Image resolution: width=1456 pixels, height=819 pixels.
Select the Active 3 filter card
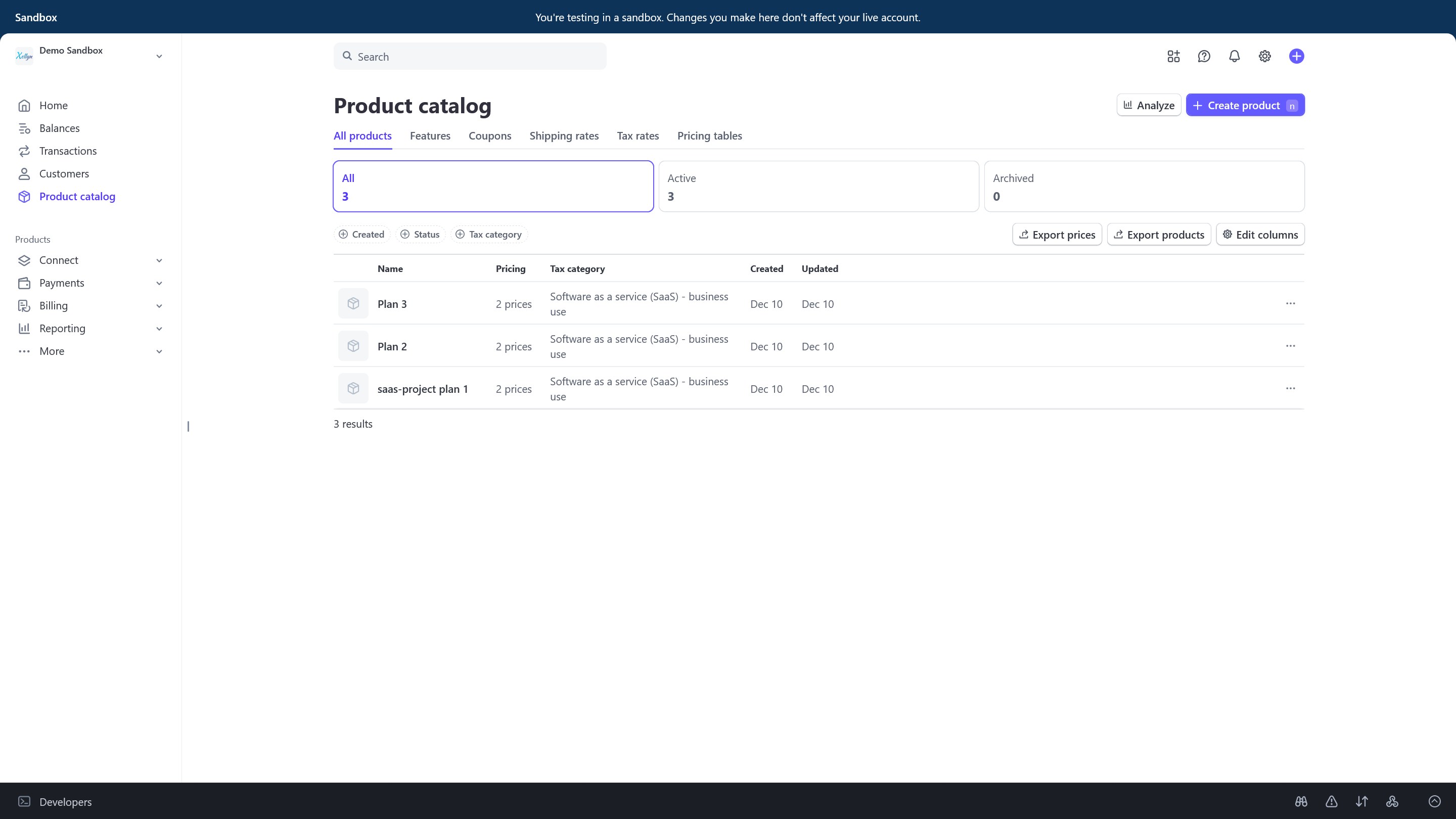point(819,187)
